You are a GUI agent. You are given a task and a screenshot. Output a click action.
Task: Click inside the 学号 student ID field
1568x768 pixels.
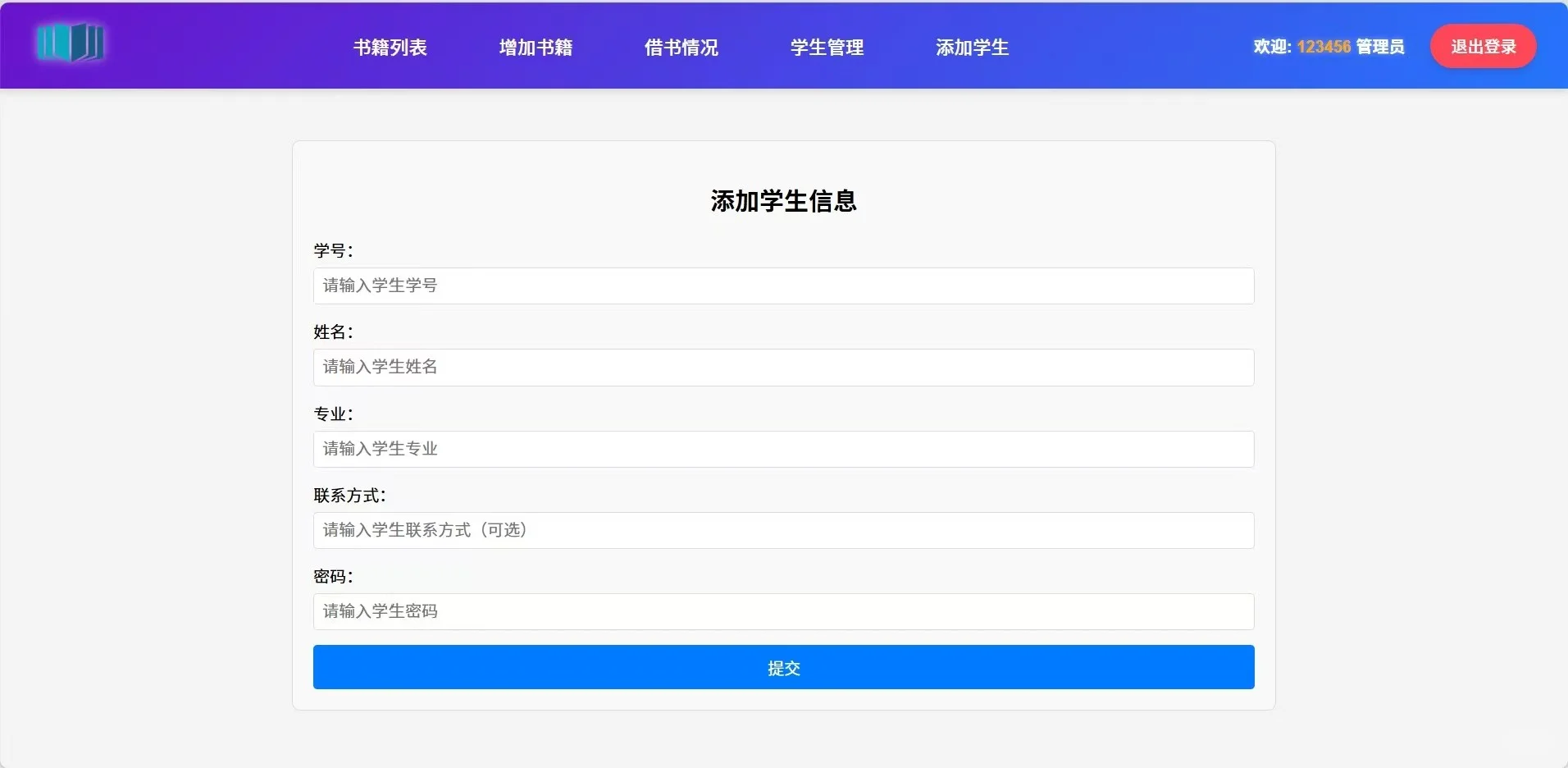[x=782, y=286]
